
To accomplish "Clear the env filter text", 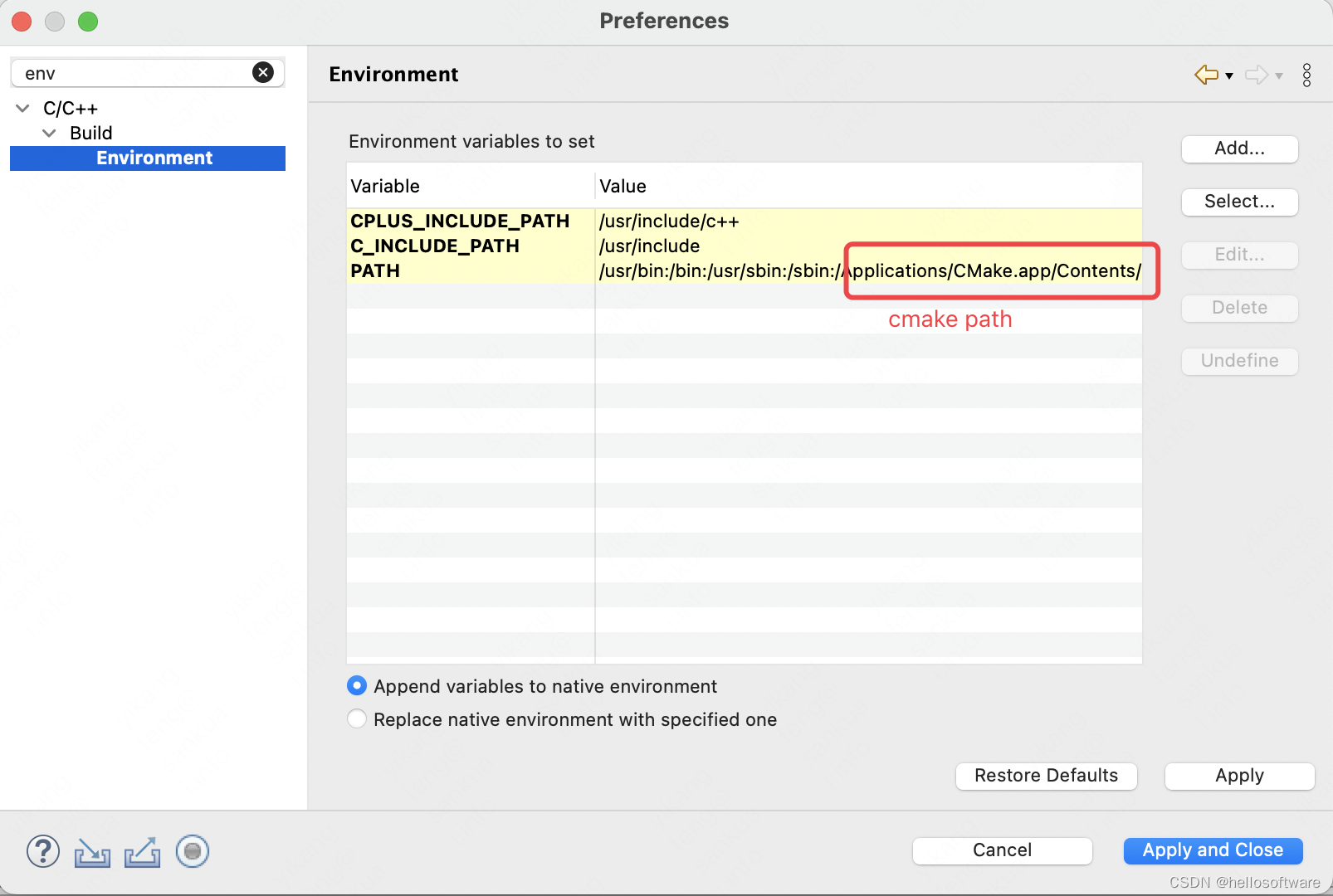I will [x=263, y=73].
